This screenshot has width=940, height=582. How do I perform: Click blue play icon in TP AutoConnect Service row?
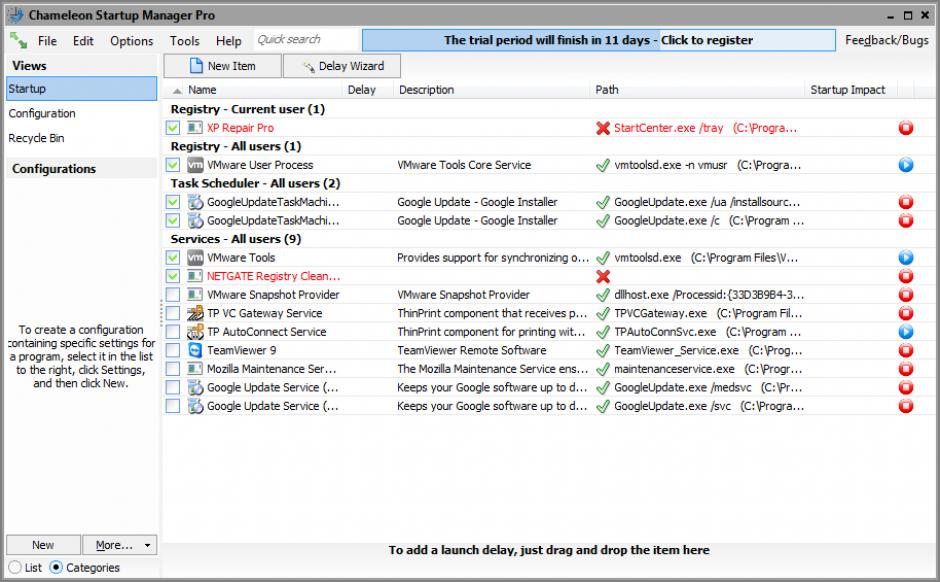[905, 332]
